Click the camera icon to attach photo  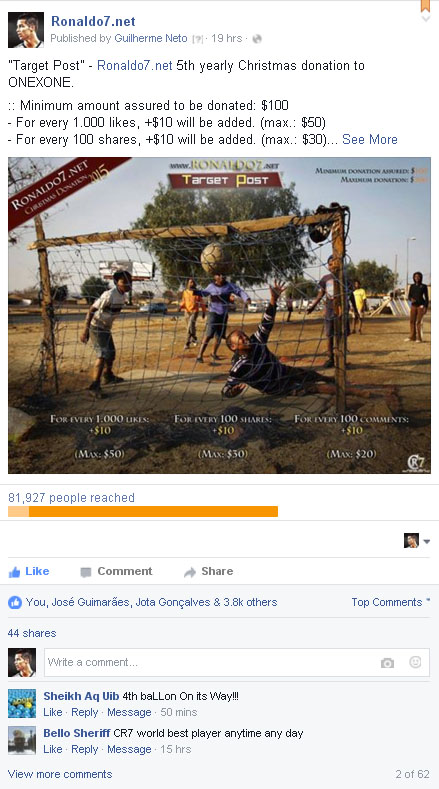(387, 663)
